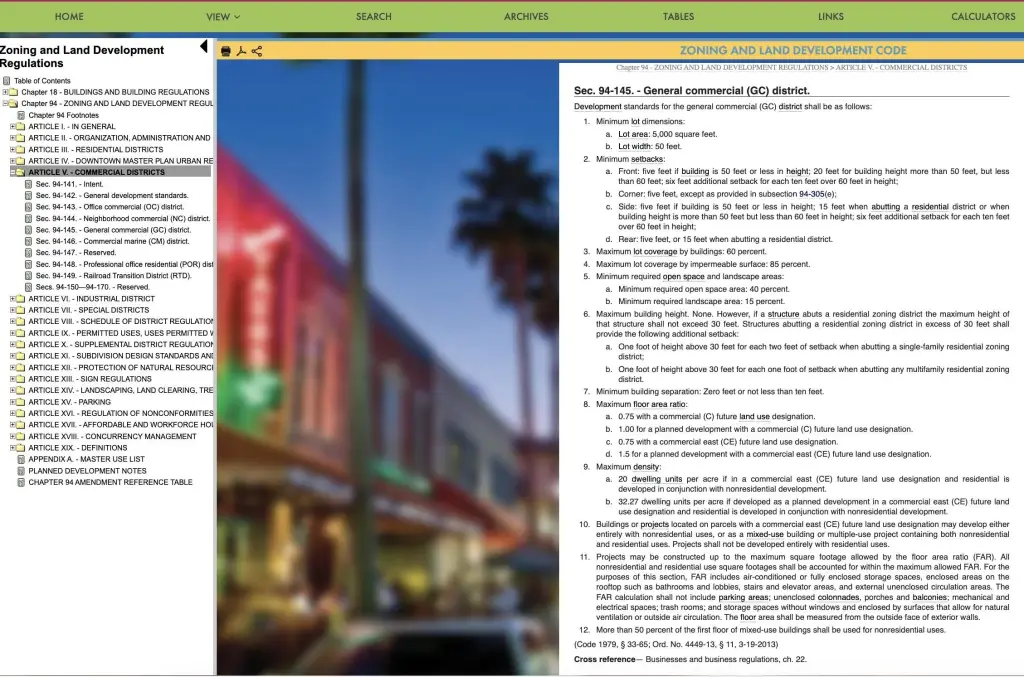
Task: Collapse the Chapter 94 tree node
Action: (x=5, y=103)
